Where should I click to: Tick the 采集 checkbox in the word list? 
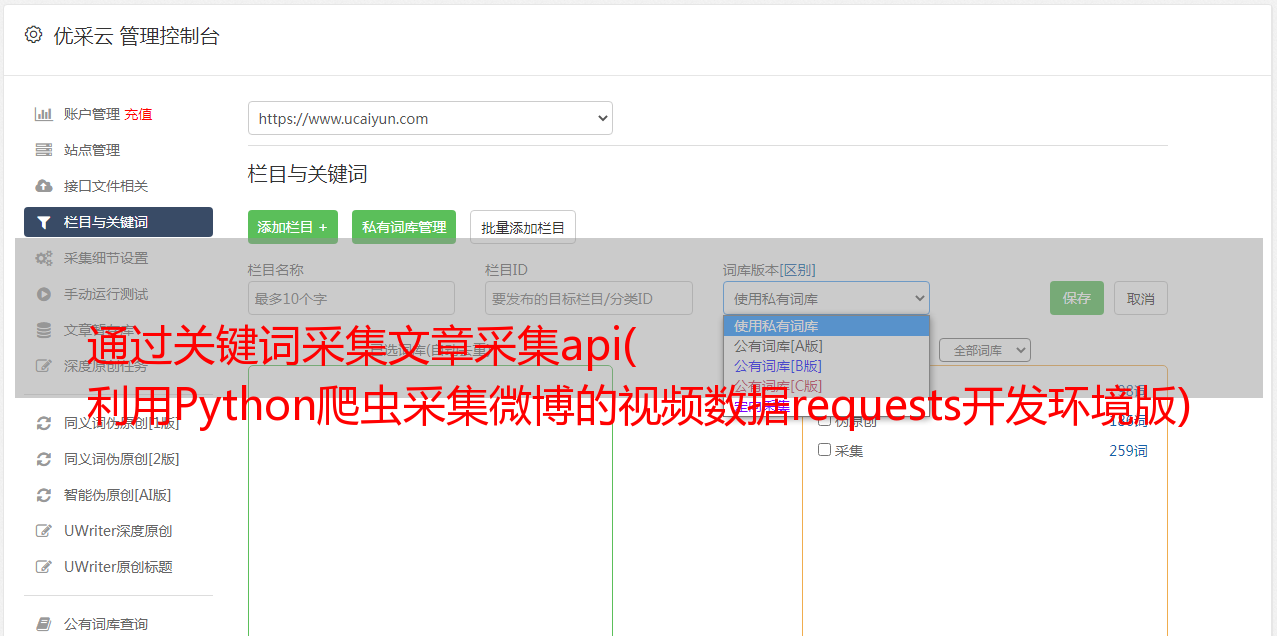click(x=824, y=450)
